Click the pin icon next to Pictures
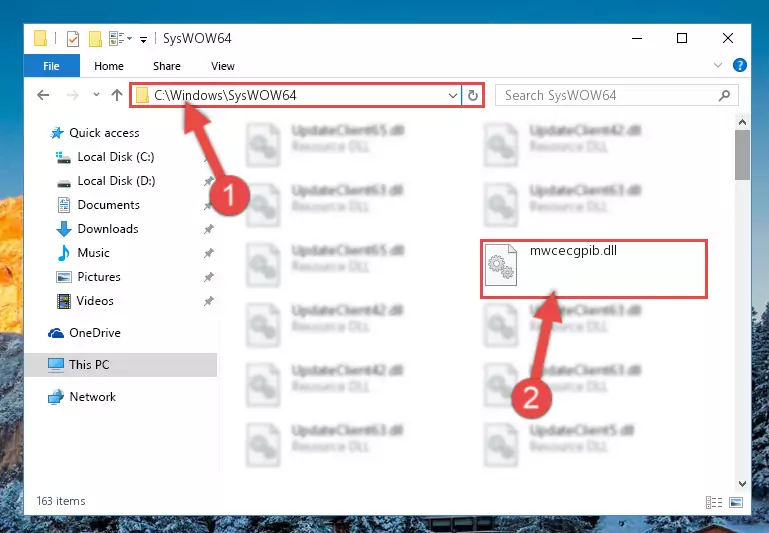This screenshot has height=533, width=769. click(208, 277)
